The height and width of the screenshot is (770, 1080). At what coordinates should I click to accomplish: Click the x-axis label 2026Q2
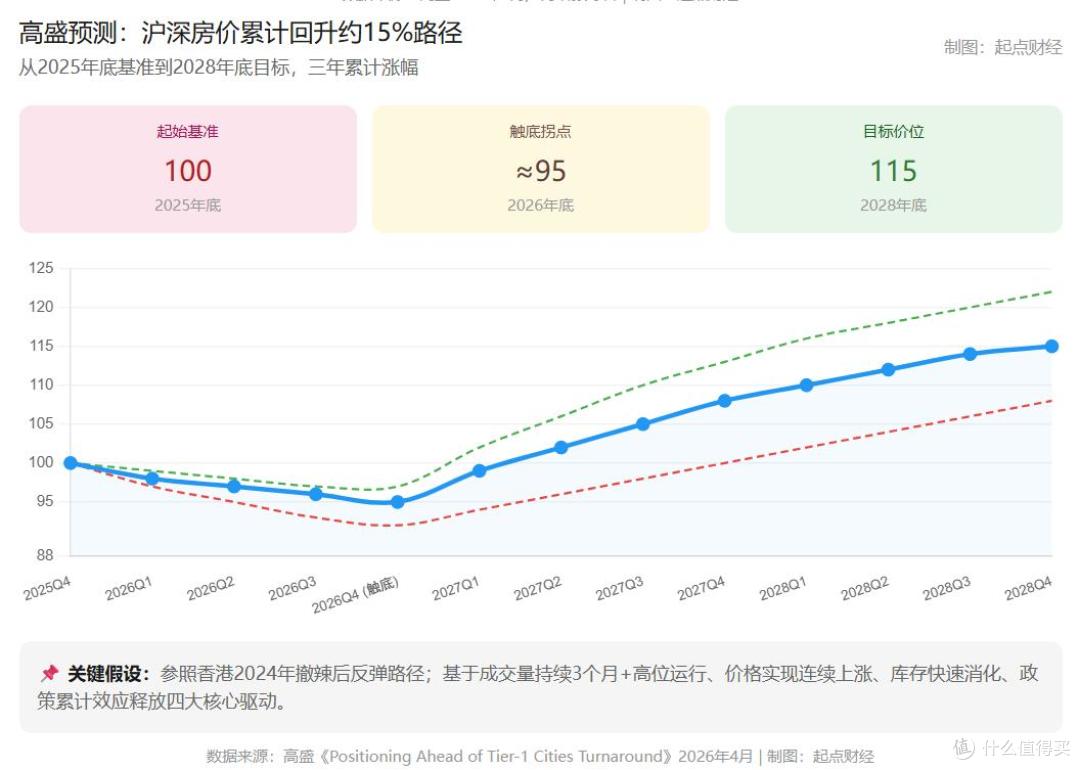point(210,589)
